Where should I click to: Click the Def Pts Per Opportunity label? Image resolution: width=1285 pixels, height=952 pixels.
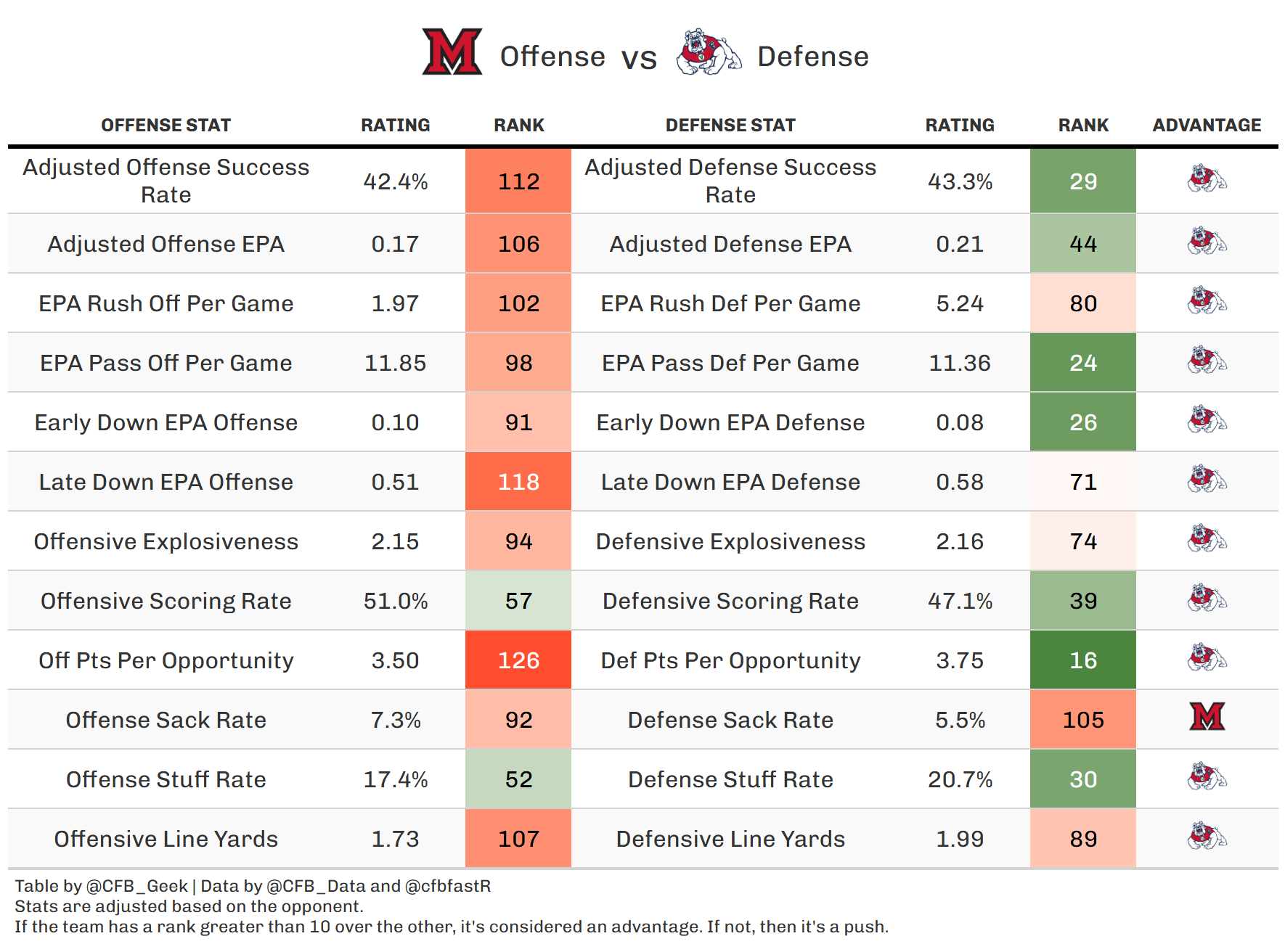click(x=730, y=660)
